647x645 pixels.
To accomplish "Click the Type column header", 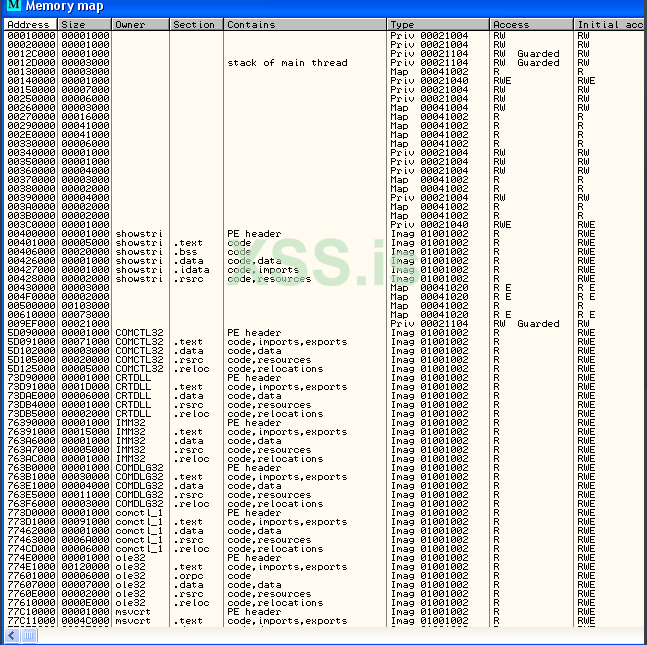I will click(438, 25).
